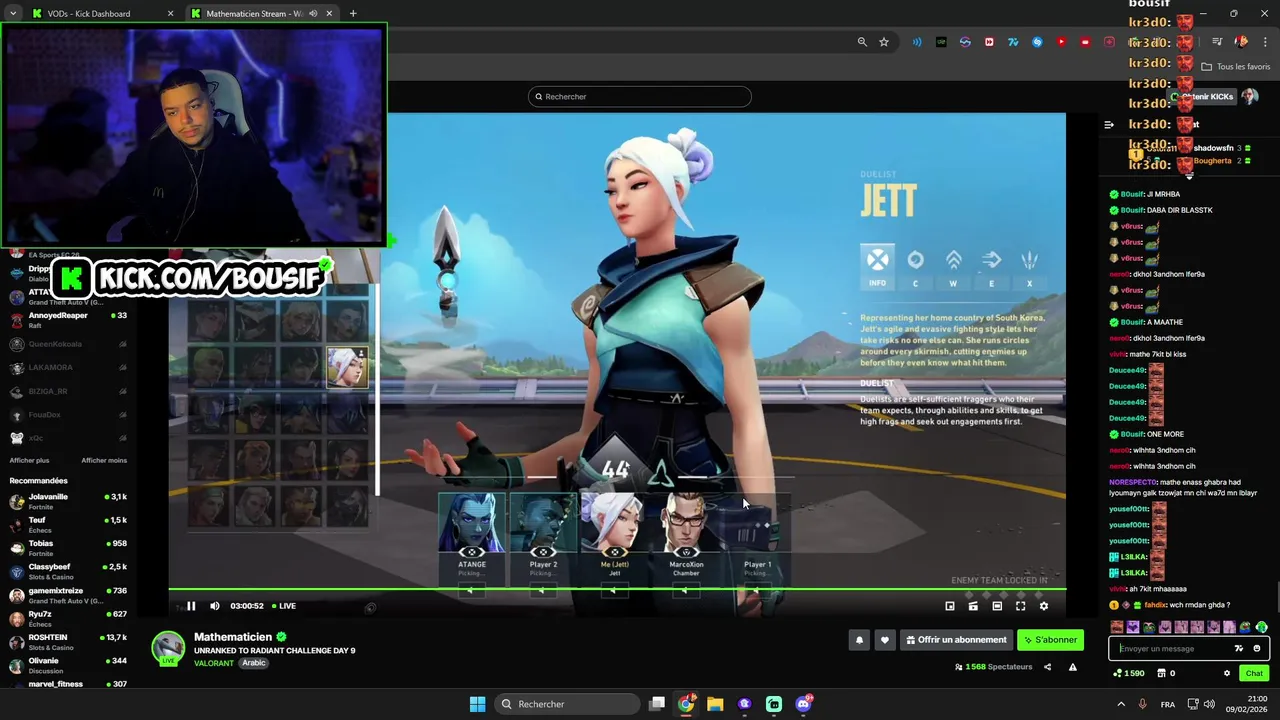Open Windows Start menu
This screenshot has height=720, width=1280.
(478, 704)
